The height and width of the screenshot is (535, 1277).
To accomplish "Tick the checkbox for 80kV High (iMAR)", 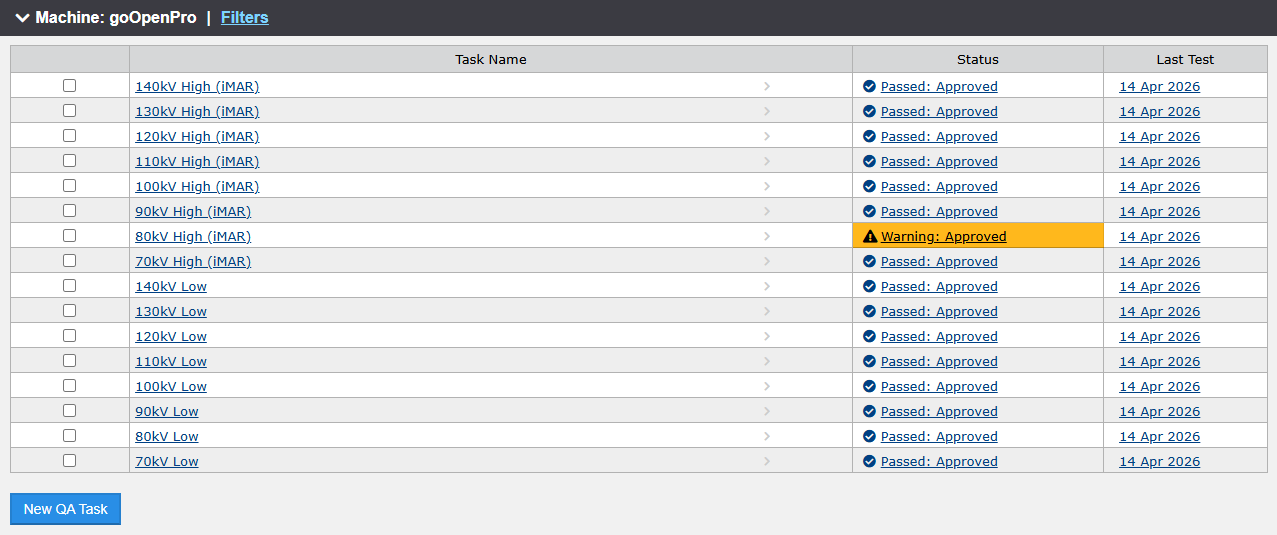I will click(x=69, y=236).
